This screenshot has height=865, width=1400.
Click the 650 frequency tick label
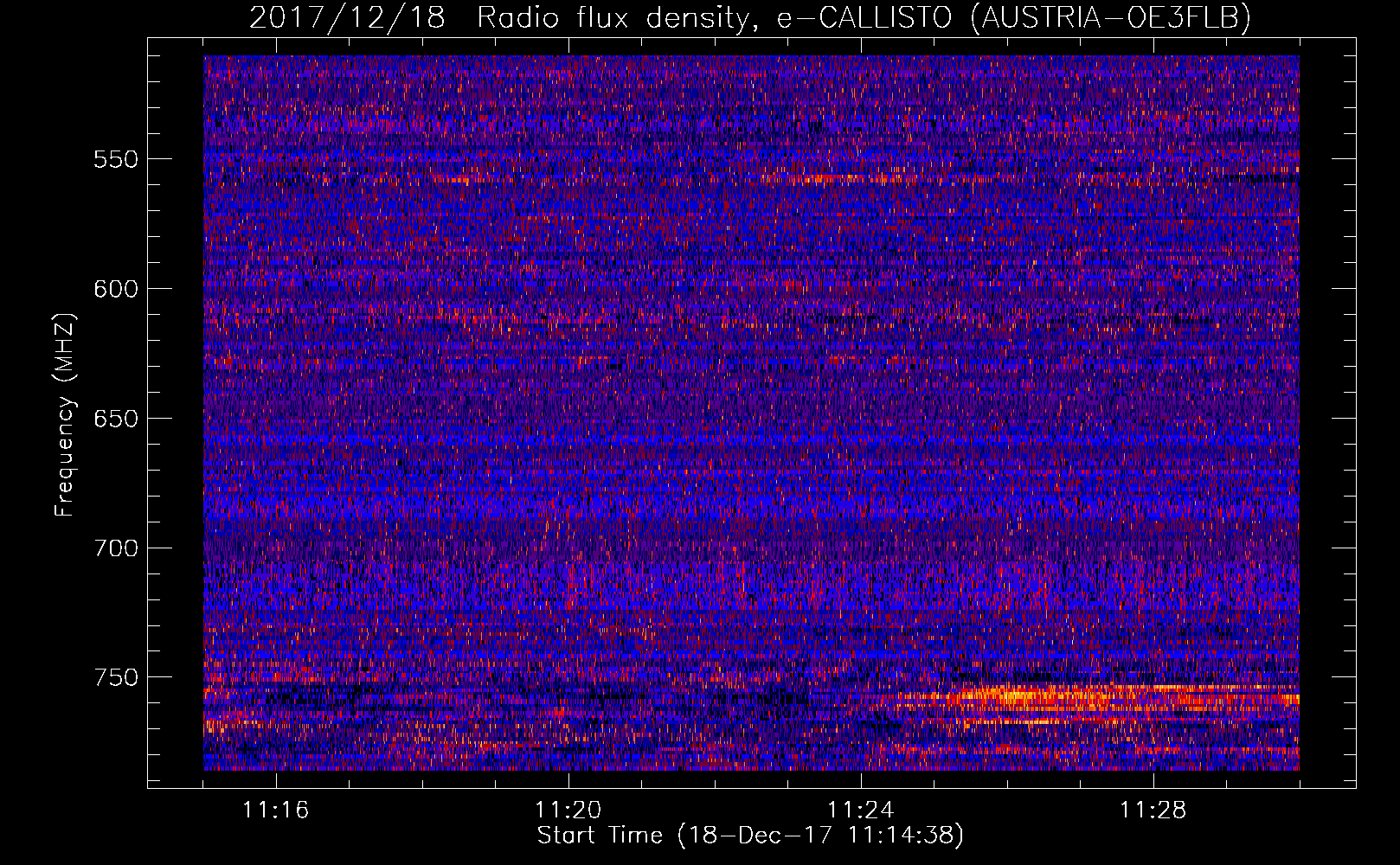coord(116,419)
